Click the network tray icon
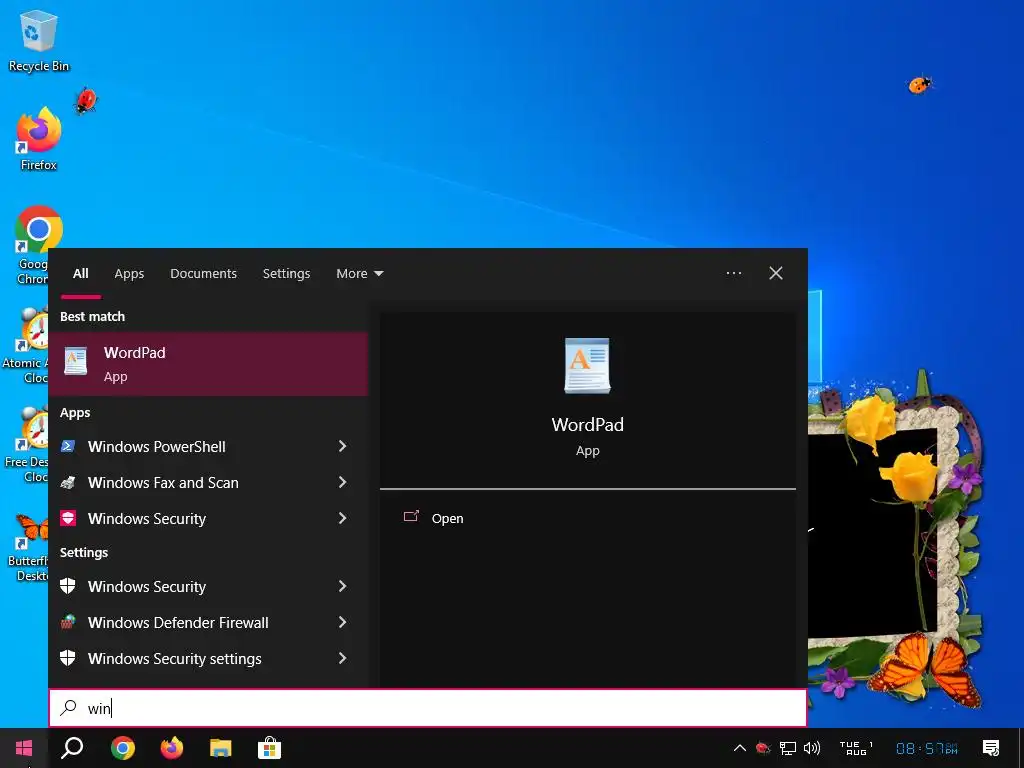Image resolution: width=1024 pixels, height=768 pixels. click(788, 748)
